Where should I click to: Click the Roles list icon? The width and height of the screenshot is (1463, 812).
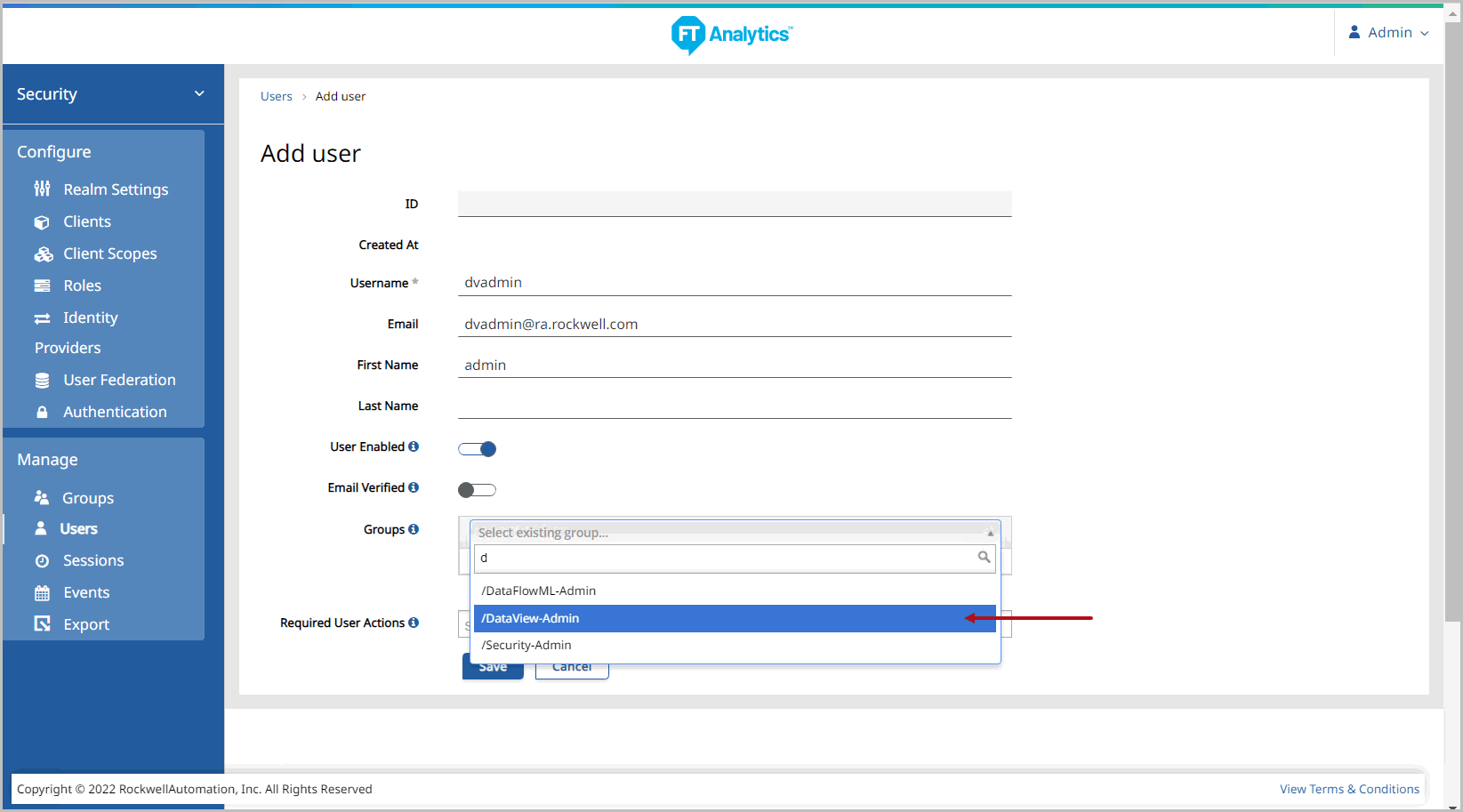click(42, 285)
